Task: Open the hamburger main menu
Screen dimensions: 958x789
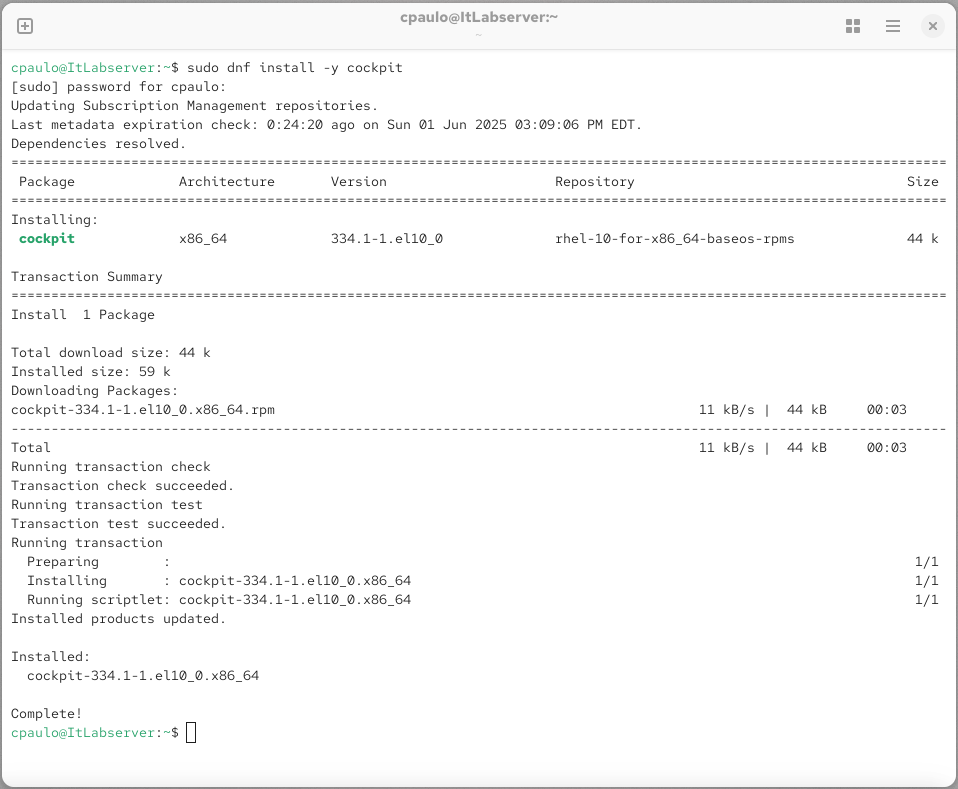Action: coord(893,26)
